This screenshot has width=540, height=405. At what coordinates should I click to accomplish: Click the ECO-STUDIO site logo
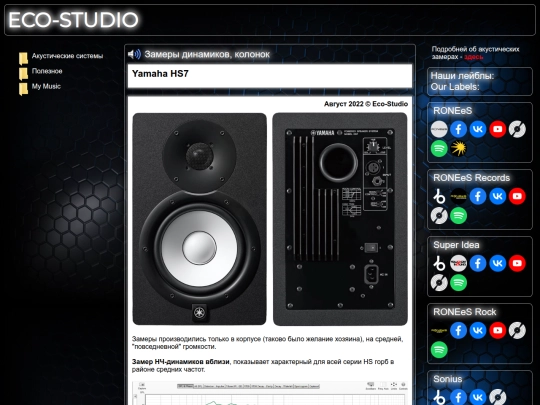point(73,20)
